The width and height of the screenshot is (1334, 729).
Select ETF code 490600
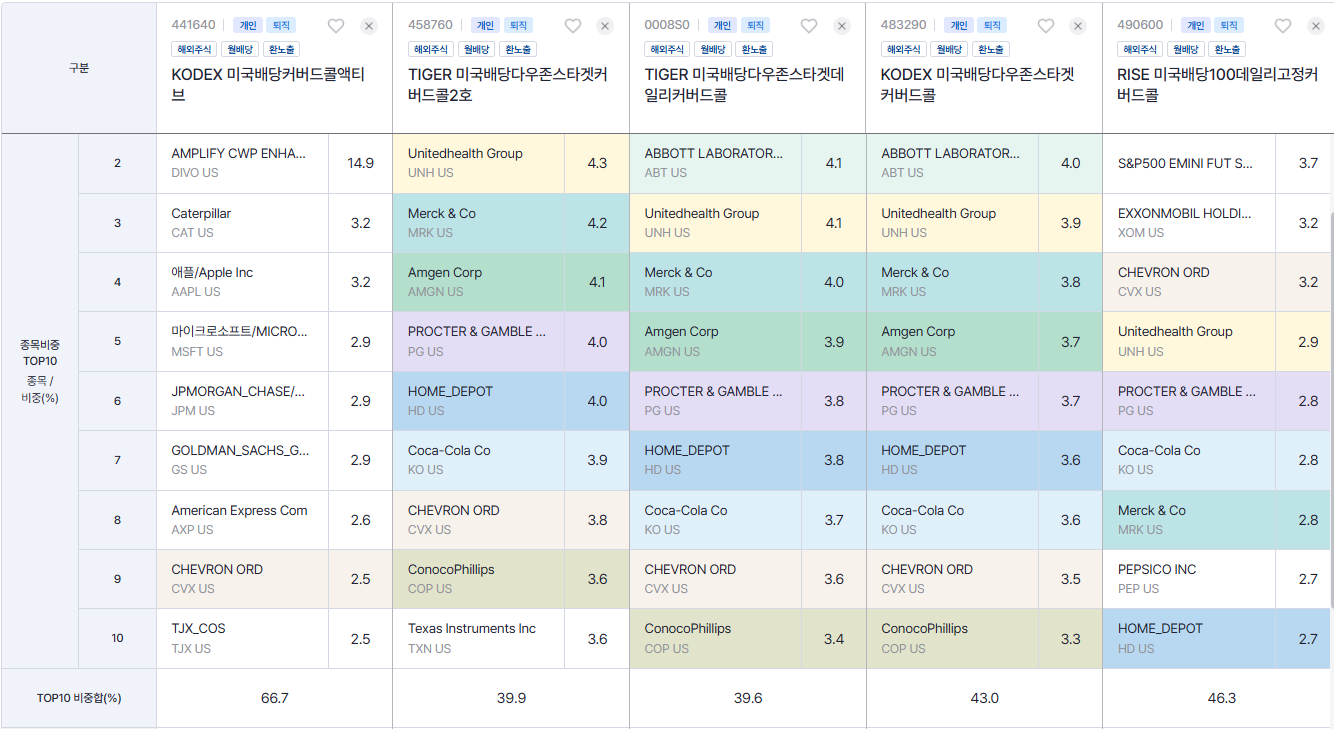coord(1141,25)
